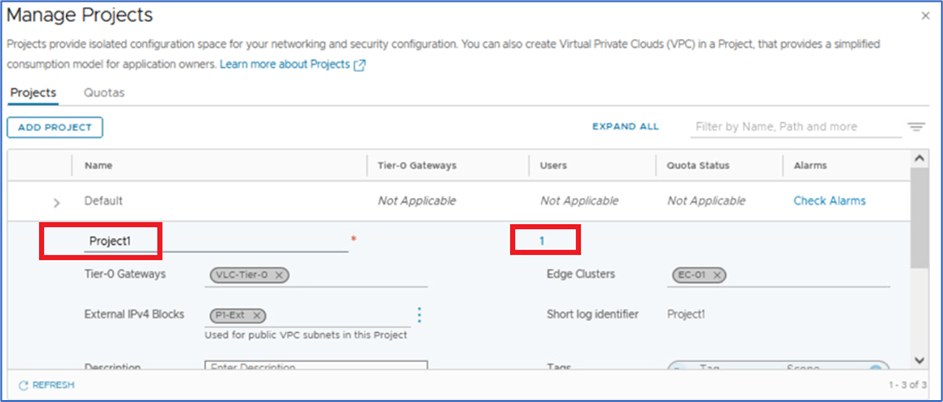Image resolution: width=943 pixels, height=402 pixels.
Task: Click the filter lines icon beside search
Action: coord(915,127)
